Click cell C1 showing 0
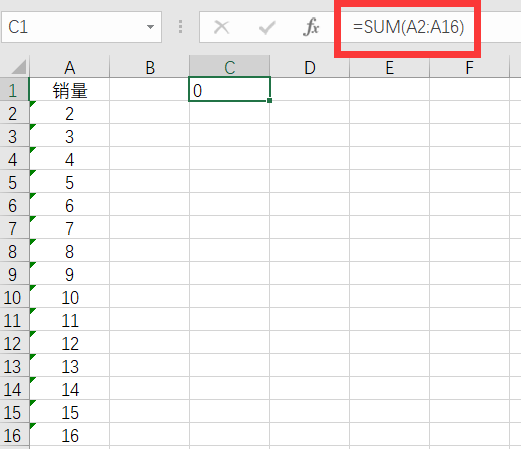 point(229,89)
